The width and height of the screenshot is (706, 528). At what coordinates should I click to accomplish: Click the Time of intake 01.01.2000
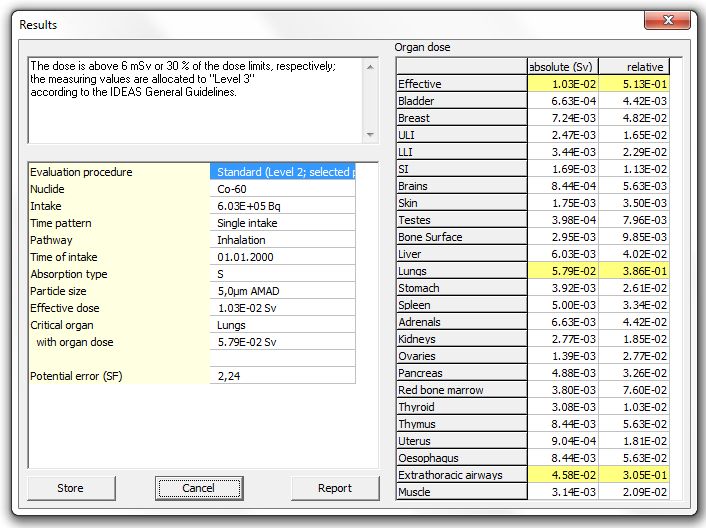point(283,257)
